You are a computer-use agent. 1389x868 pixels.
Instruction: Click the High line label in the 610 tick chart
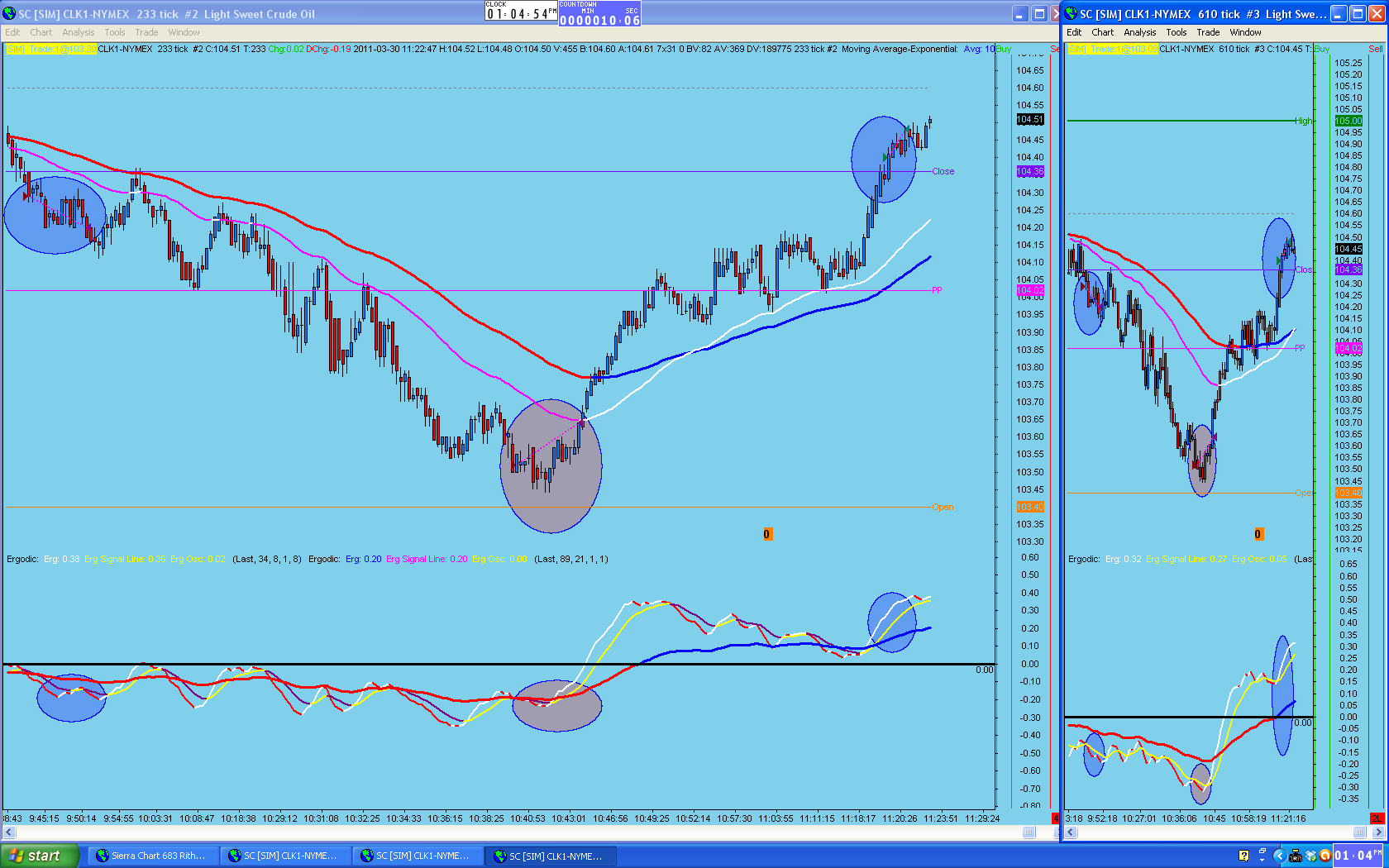tap(1304, 121)
